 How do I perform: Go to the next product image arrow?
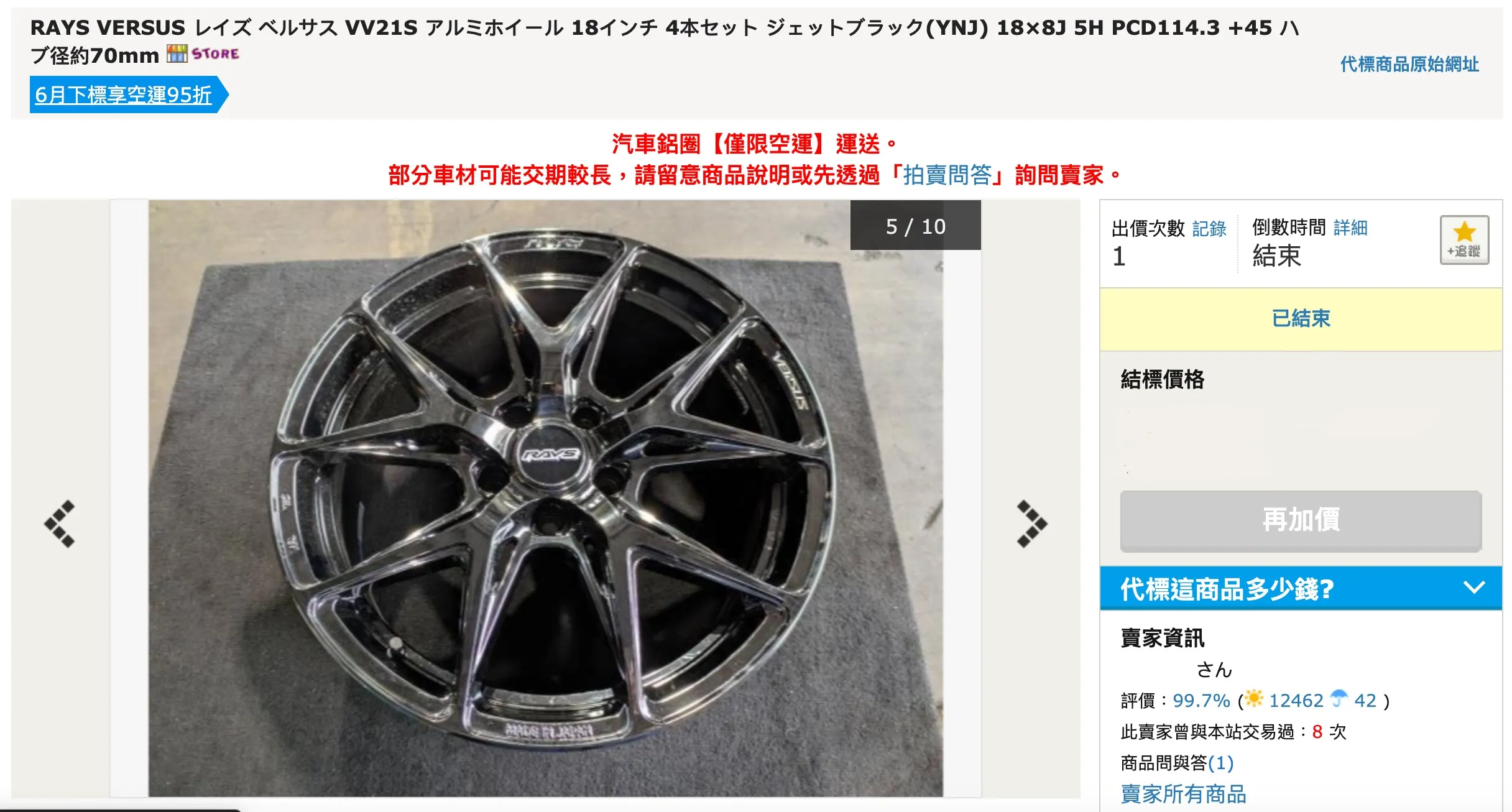click(1031, 524)
